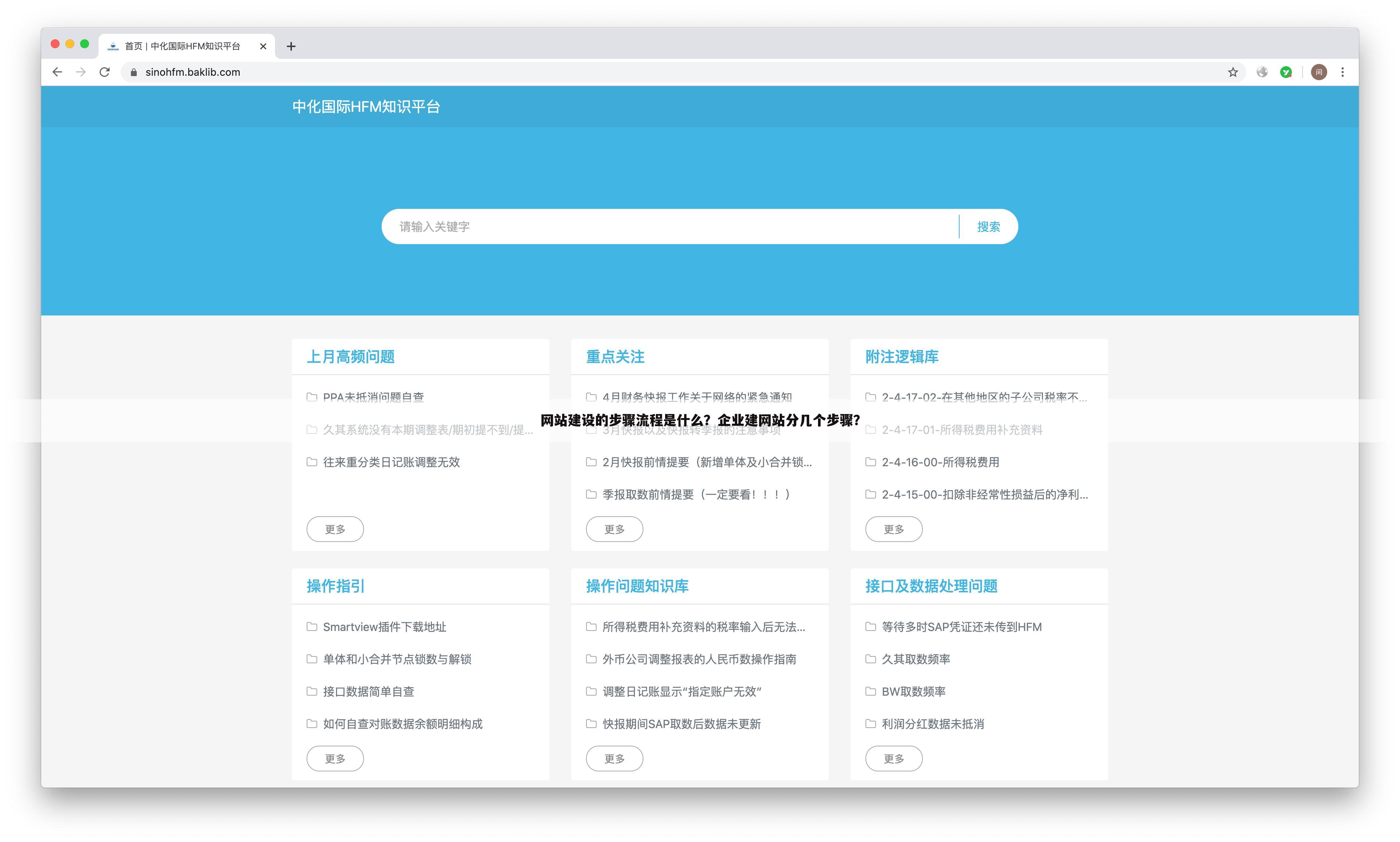
Task: Open article 2-4-15-00-扣除非经常性损益后的净利...
Action: click(x=984, y=494)
